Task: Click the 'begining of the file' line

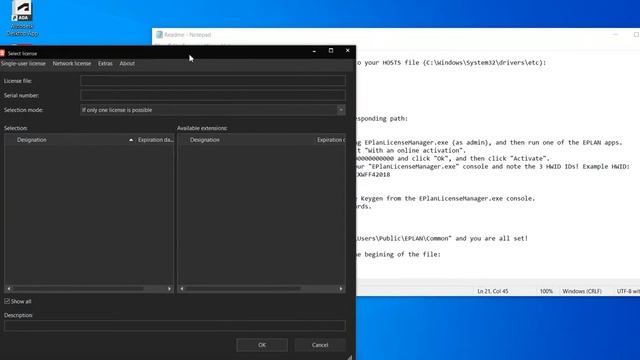Action: [x=398, y=254]
